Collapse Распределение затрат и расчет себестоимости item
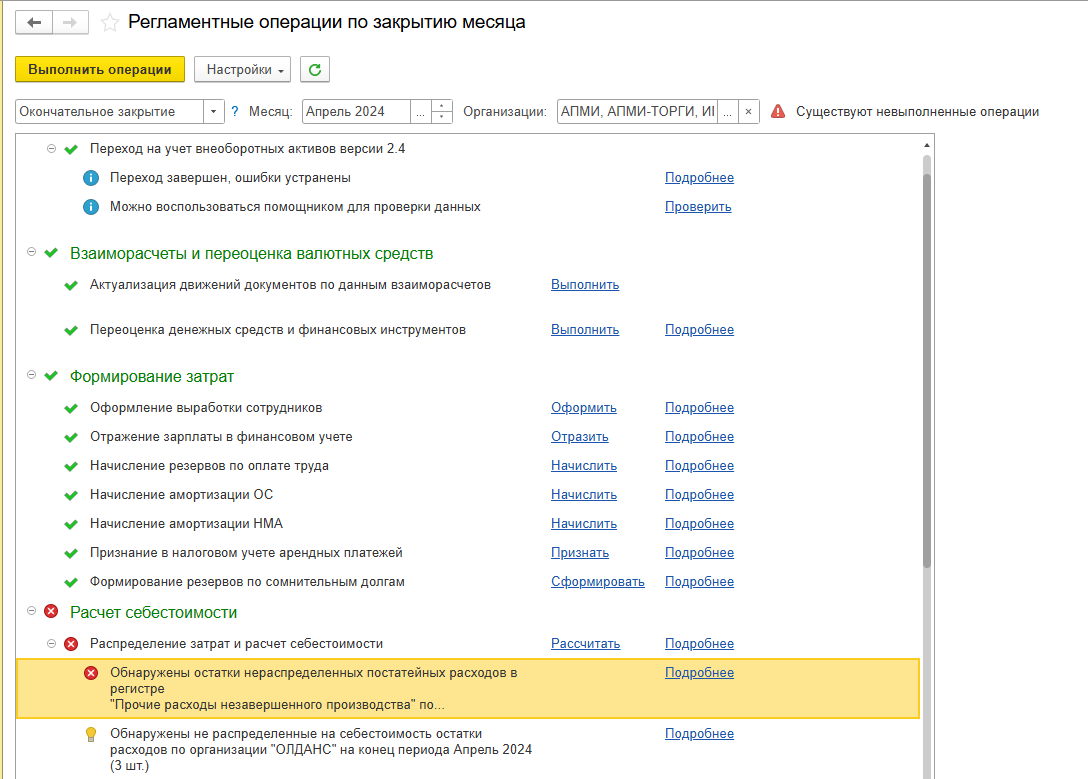 (x=52, y=644)
